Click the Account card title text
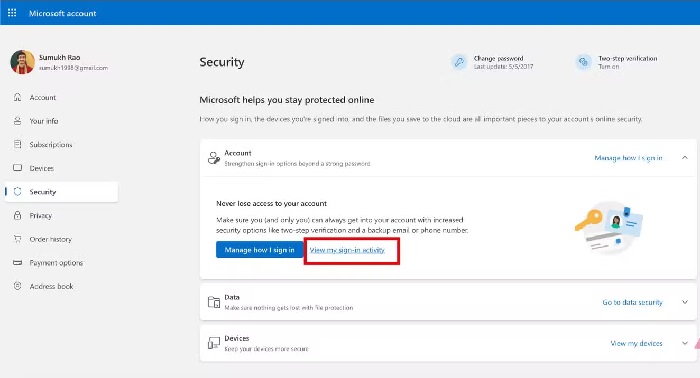Viewport: 700px width, 378px height. coord(238,153)
